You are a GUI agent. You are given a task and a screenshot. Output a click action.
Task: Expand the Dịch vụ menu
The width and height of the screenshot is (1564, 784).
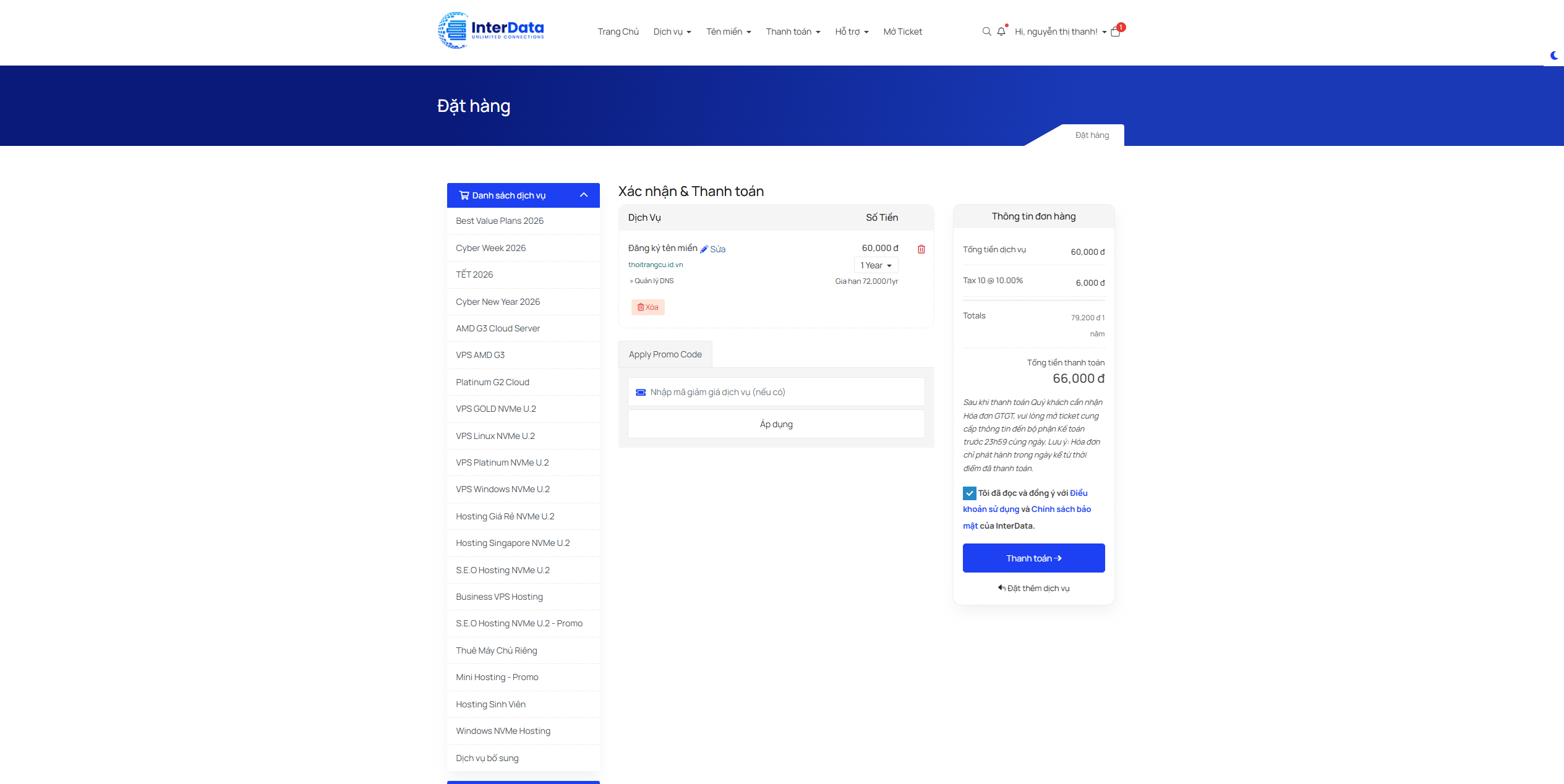point(672,32)
